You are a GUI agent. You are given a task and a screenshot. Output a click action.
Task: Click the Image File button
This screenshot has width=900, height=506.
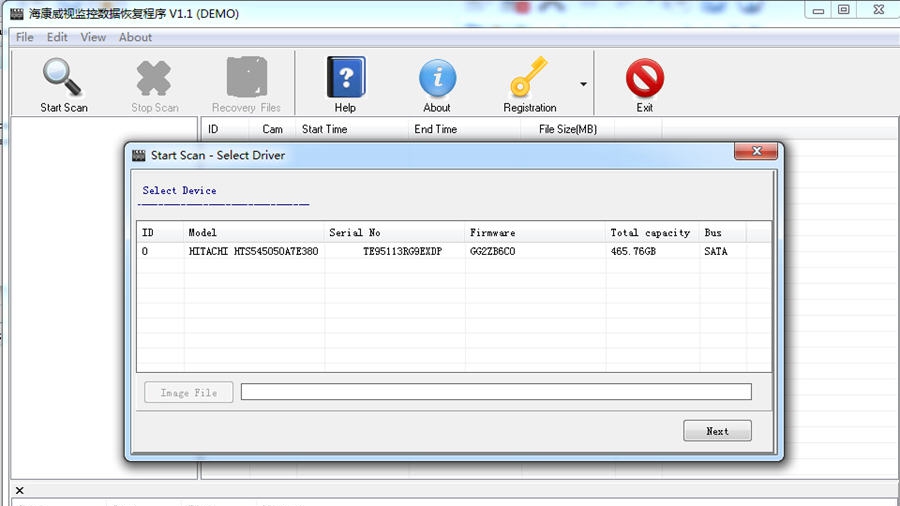188,393
